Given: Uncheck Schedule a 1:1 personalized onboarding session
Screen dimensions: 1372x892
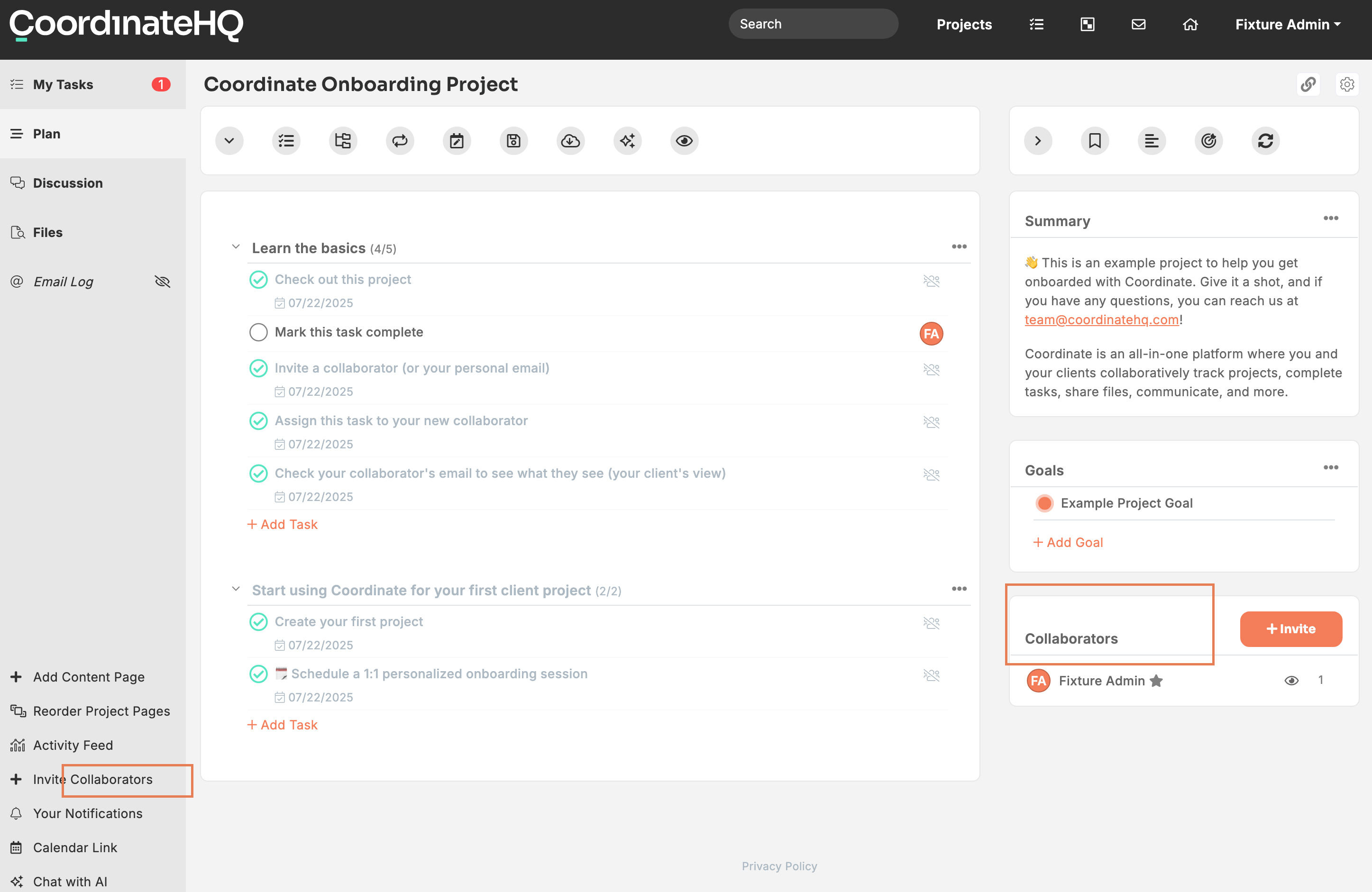Looking at the screenshot, I should point(258,674).
